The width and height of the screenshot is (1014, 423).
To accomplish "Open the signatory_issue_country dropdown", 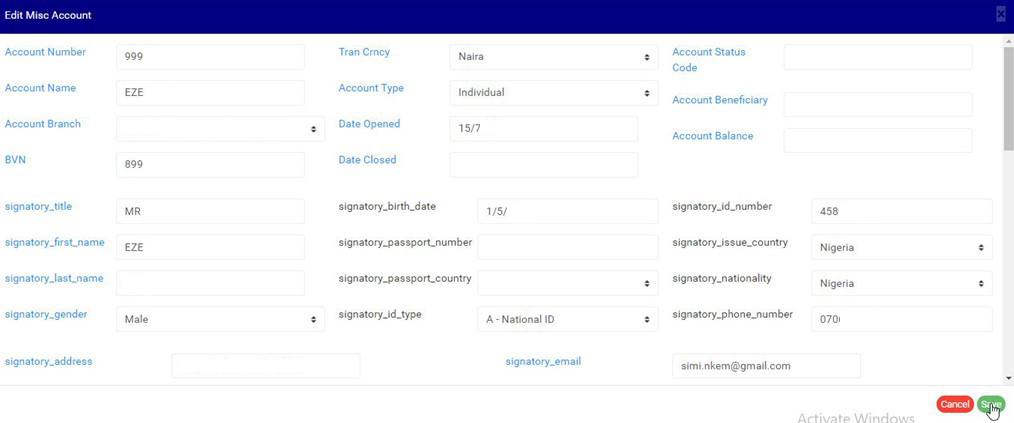I will point(901,247).
